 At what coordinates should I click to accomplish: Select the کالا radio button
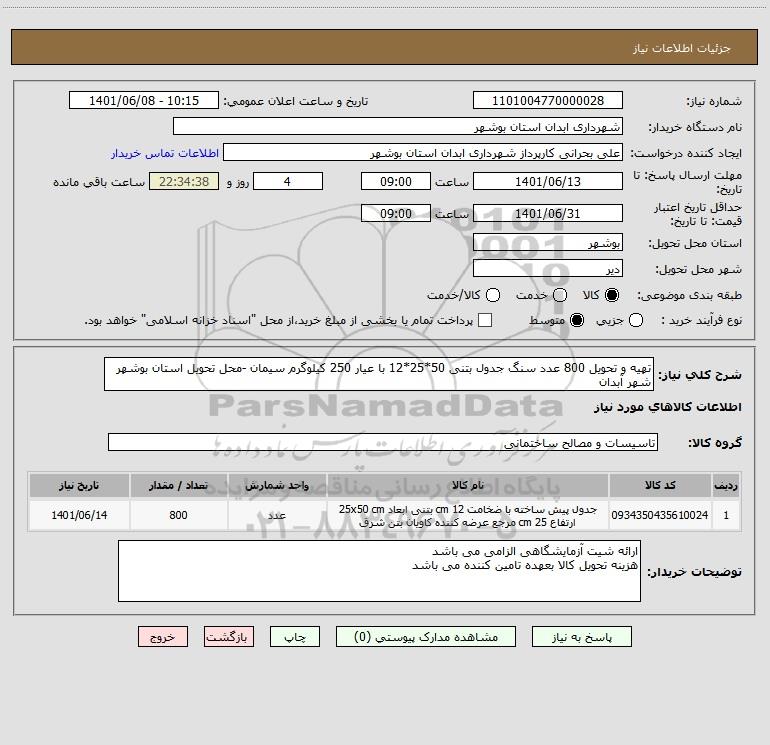pos(612,295)
